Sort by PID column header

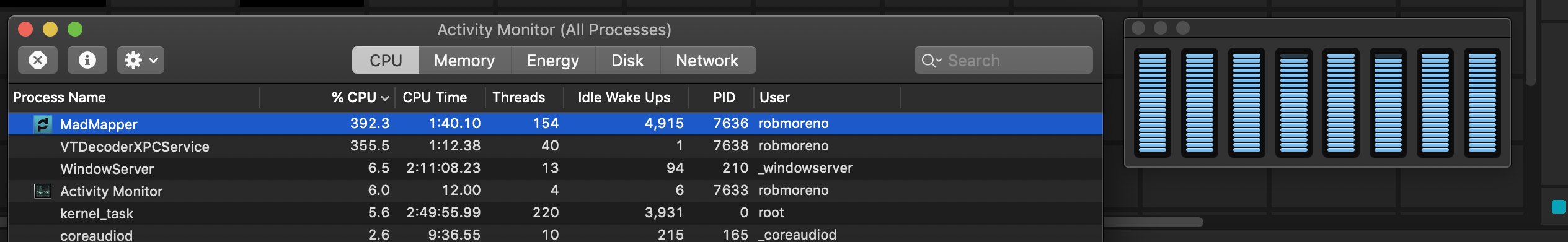click(x=724, y=97)
